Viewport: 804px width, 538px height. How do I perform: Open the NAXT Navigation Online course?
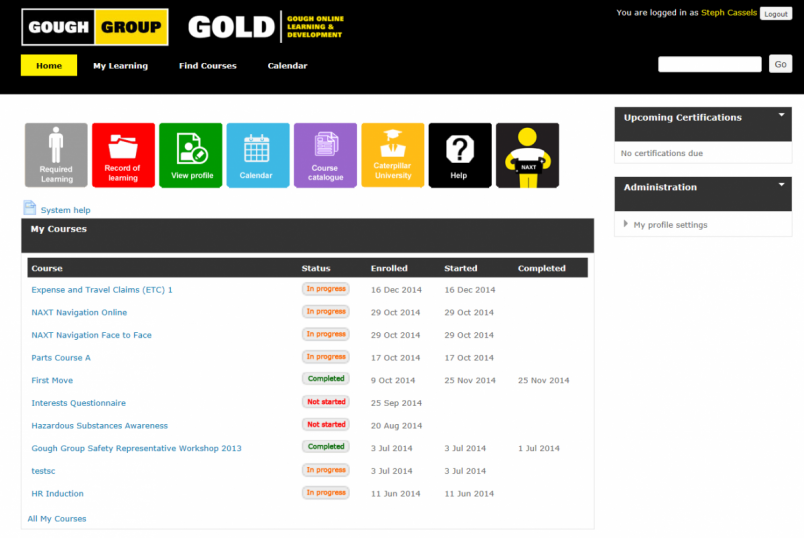[x=79, y=312]
